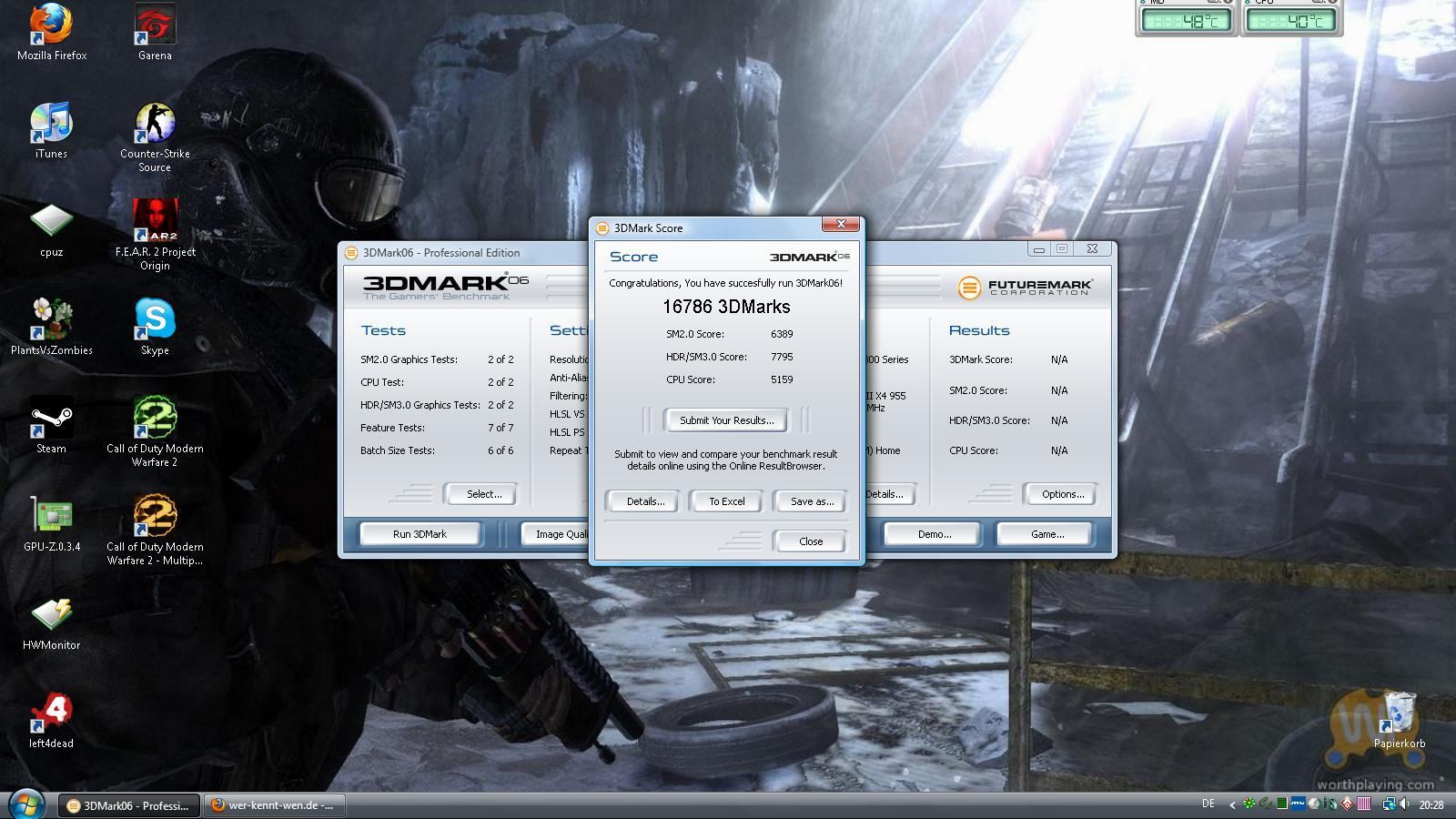Click the Futuremark Corporation logo

click(x=1025, y=288)
